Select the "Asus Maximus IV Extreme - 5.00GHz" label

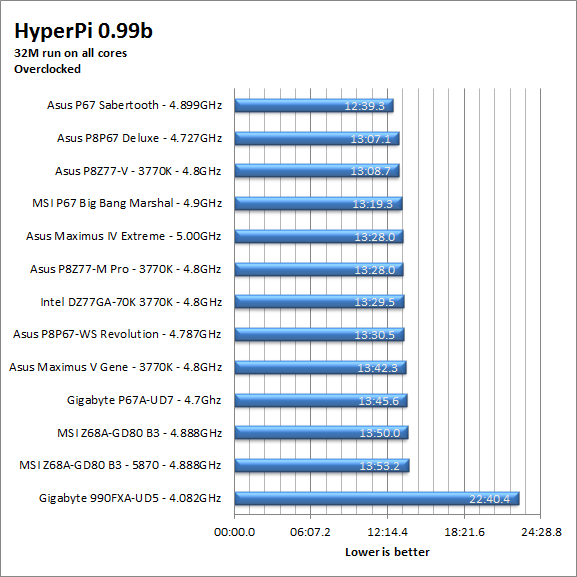click(123, 236)
